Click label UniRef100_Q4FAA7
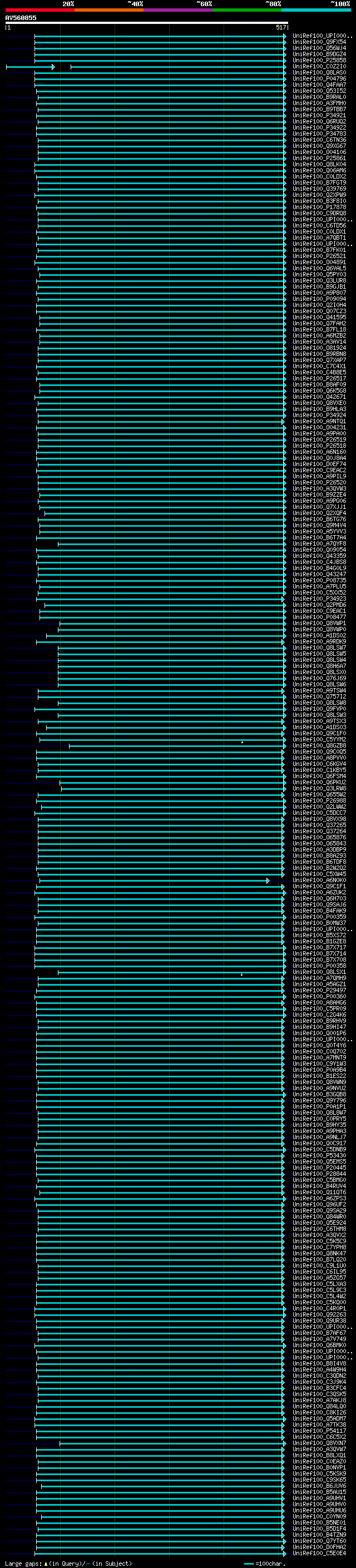This screenshot has width=356, height=1568. 319,85
